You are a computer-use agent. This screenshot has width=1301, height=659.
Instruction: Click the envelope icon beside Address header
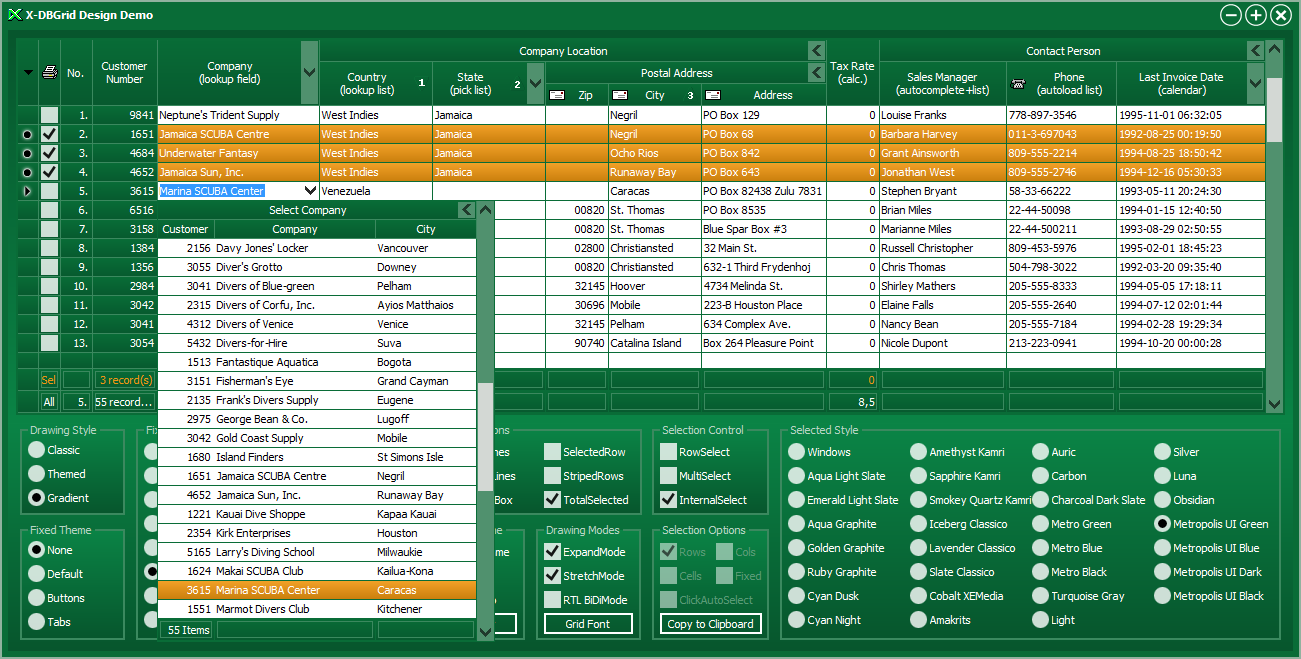(712, 95)
